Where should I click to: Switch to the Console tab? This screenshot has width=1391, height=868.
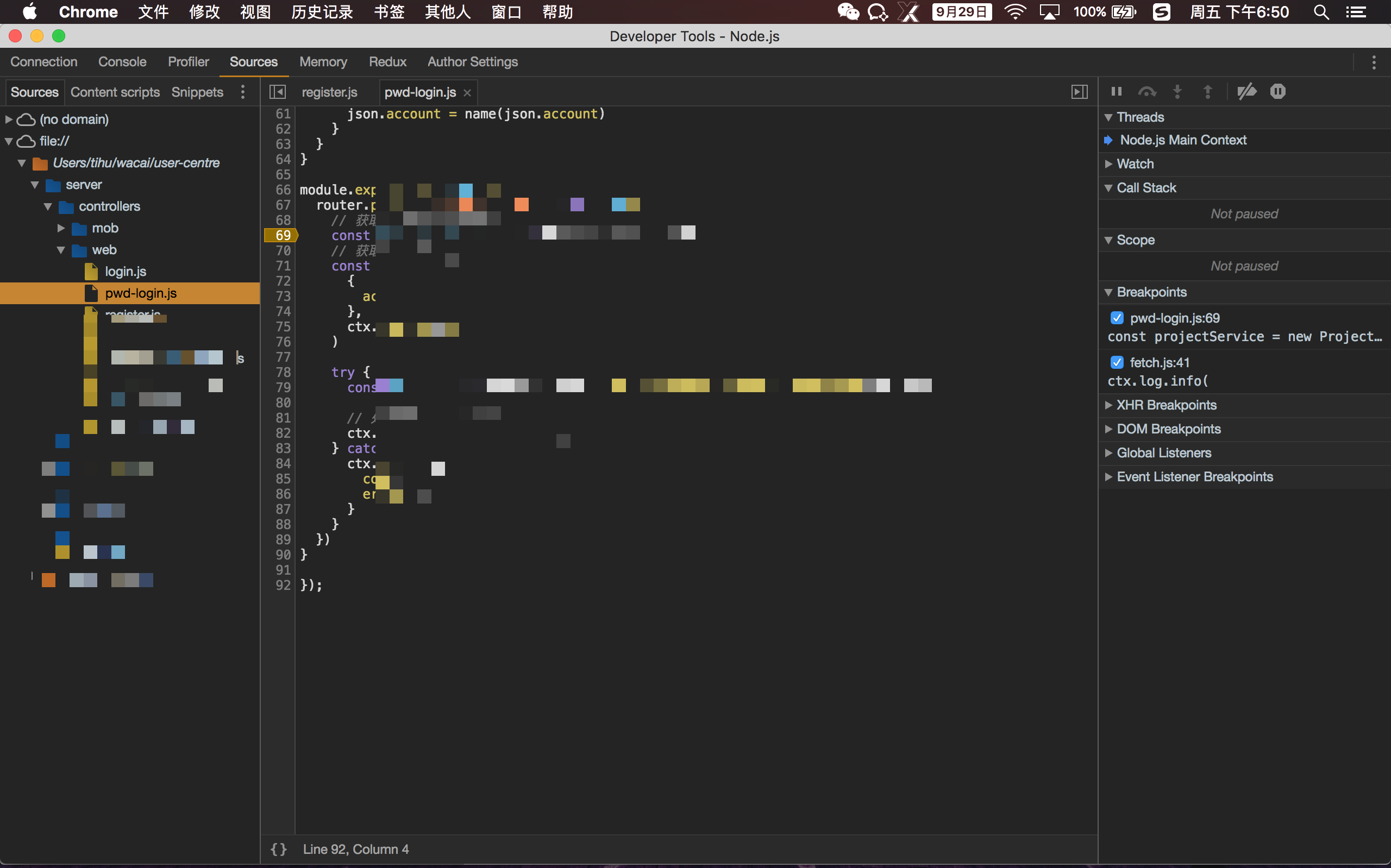[x=122, y=62]
